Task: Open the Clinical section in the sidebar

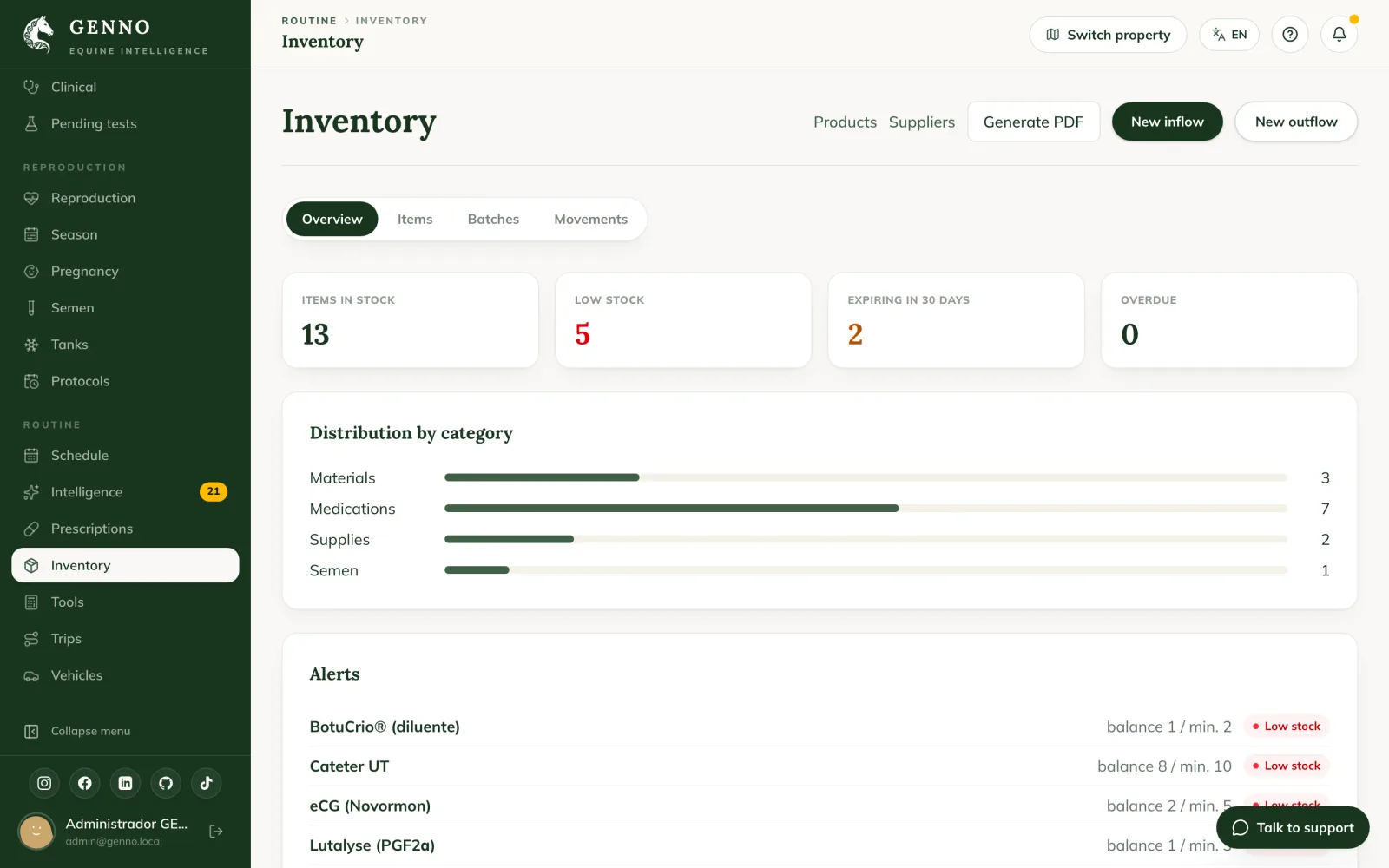Action: [x=125, y=87]
